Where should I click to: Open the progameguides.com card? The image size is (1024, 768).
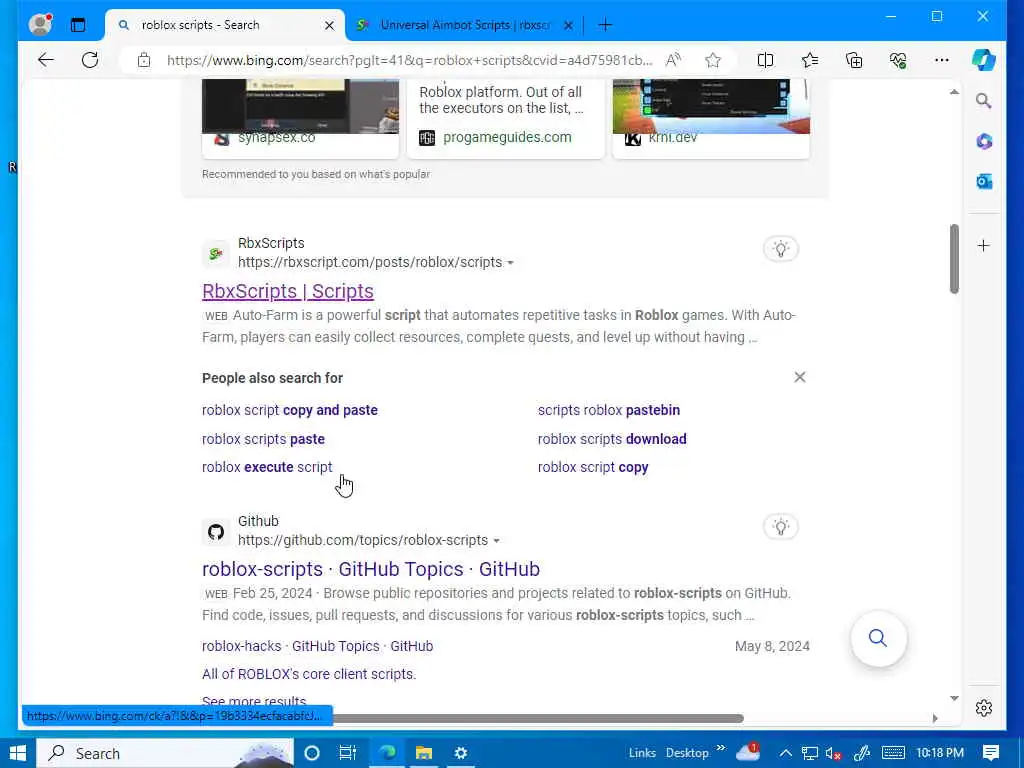[505, 118]
